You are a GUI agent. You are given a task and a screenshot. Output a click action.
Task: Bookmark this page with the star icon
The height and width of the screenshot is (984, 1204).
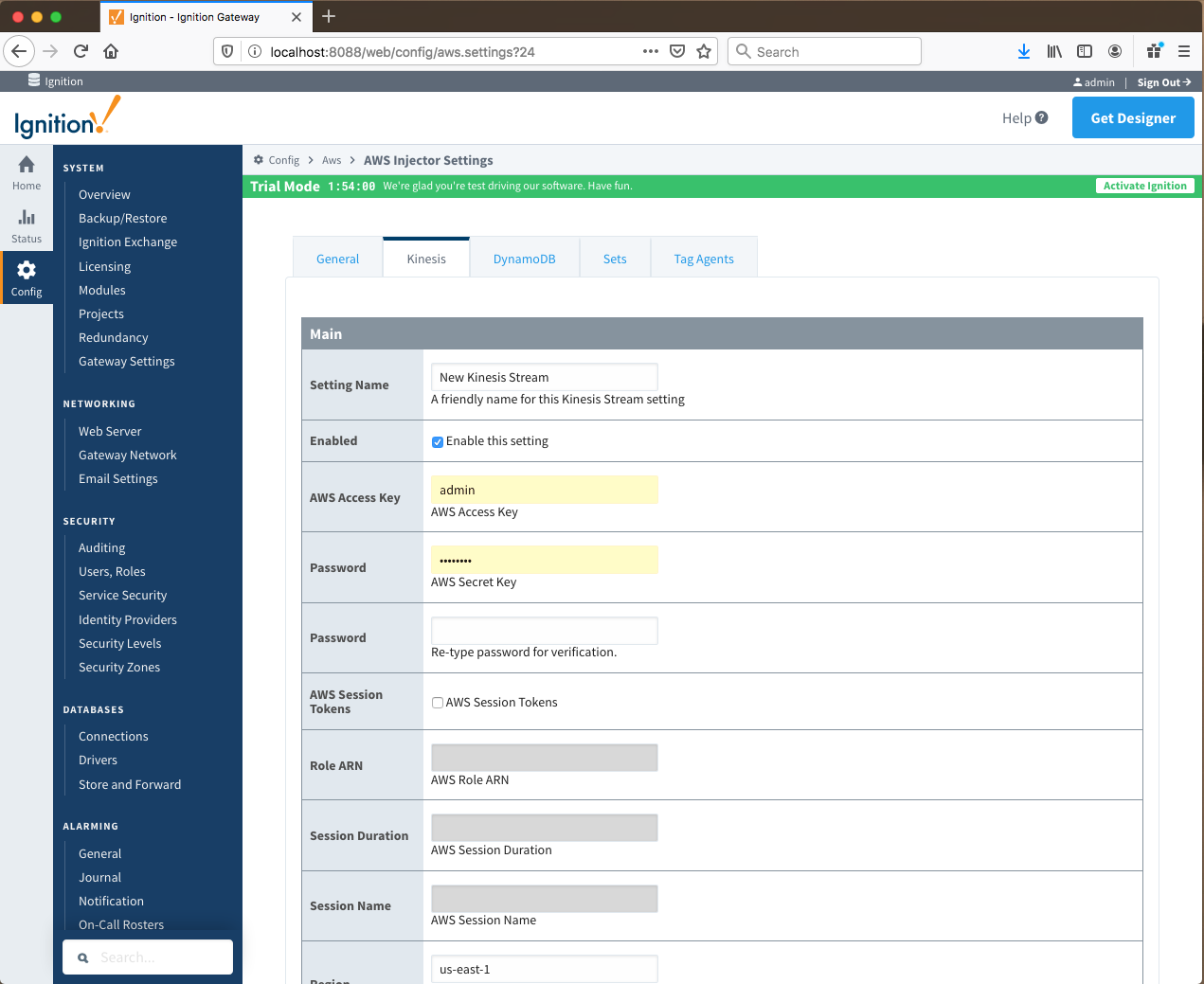tap(704, 51)
